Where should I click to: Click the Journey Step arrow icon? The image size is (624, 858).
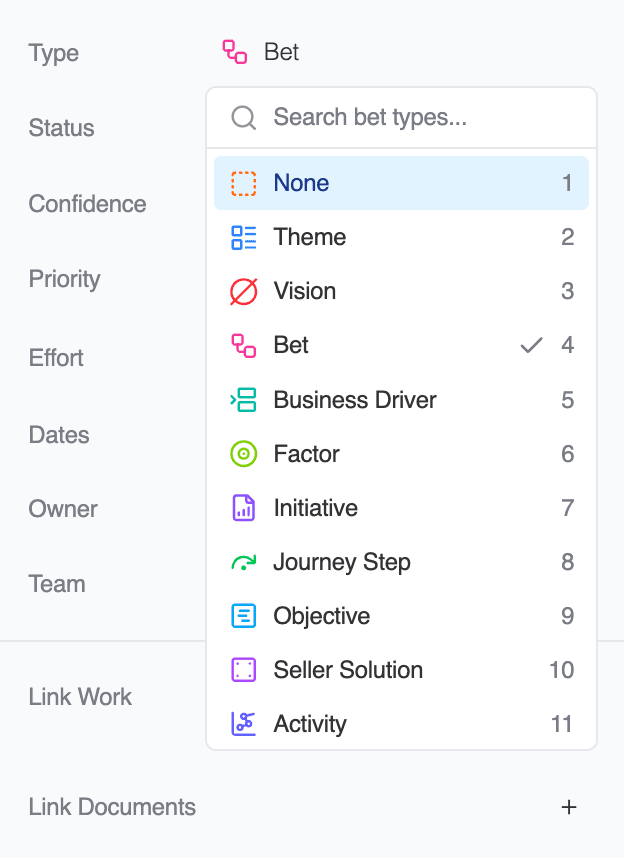click(x=244, y=563)
